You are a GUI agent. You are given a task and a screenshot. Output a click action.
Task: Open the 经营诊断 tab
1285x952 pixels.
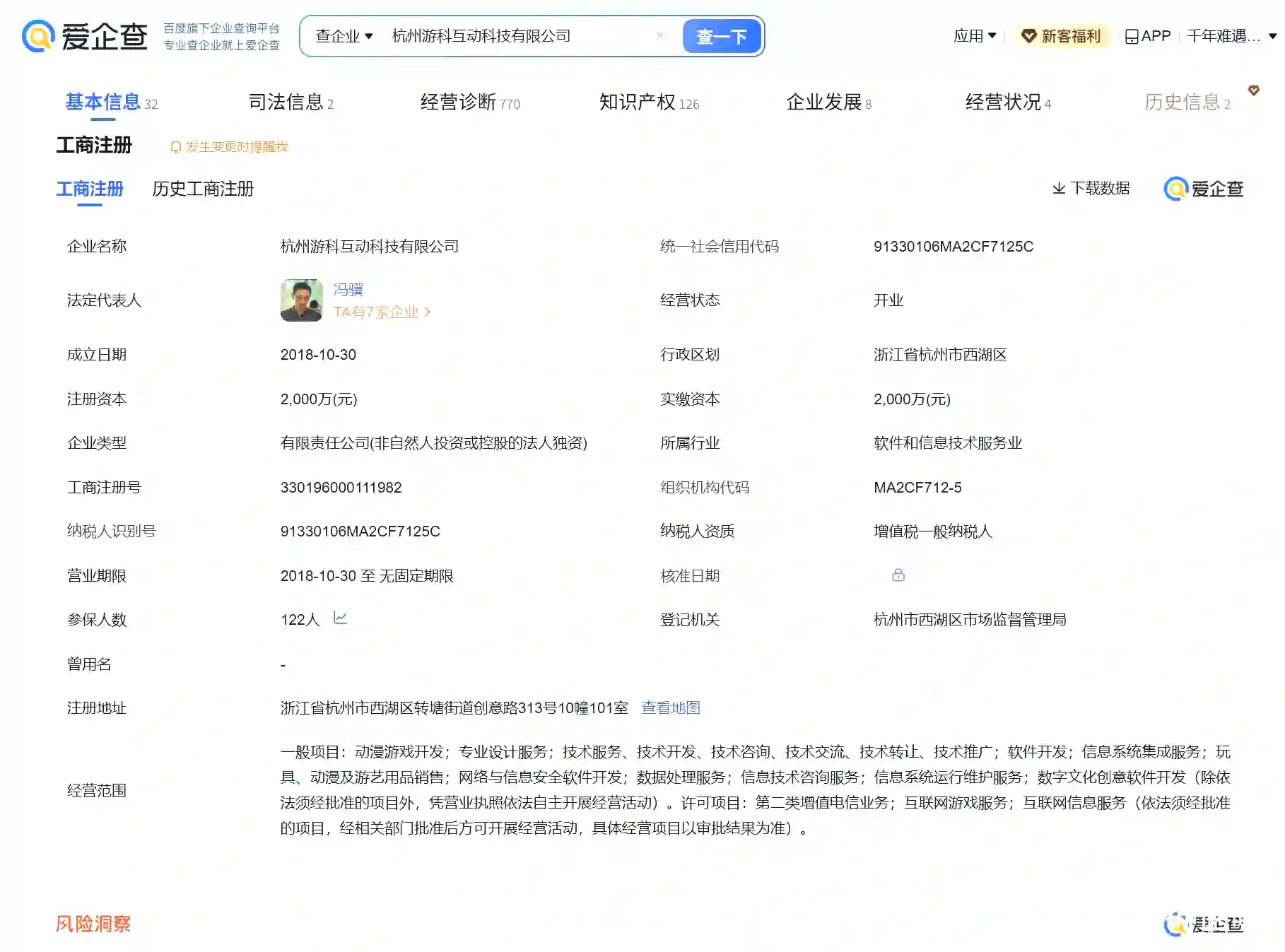click(x=470, y=102)
